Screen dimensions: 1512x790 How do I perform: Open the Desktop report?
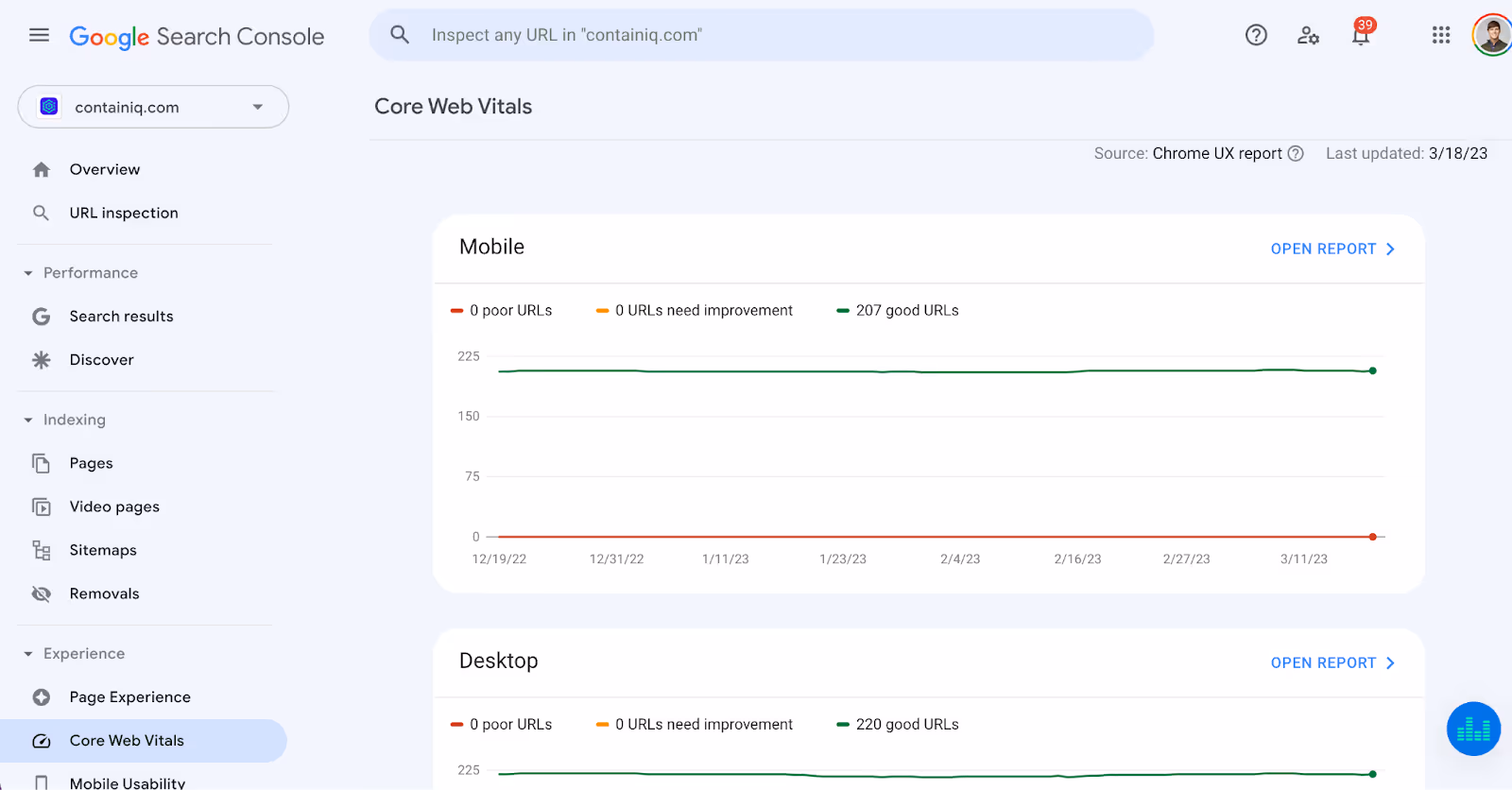(1332, 663)
